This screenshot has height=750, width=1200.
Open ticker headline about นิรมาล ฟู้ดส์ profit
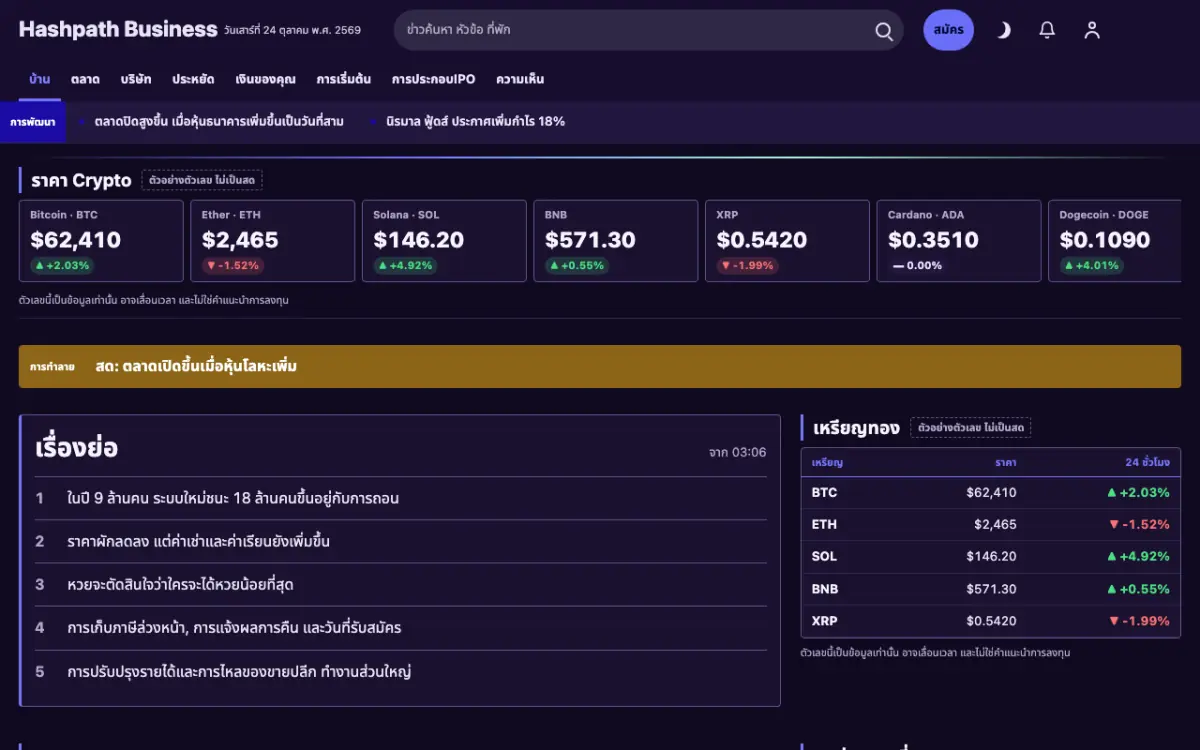pos(475,122)
